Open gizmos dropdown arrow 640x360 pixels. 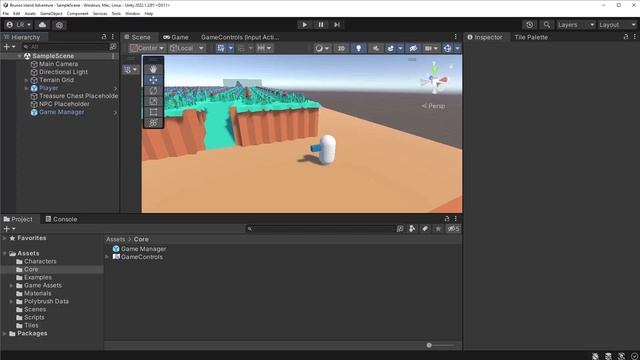(x=457, y=48)
